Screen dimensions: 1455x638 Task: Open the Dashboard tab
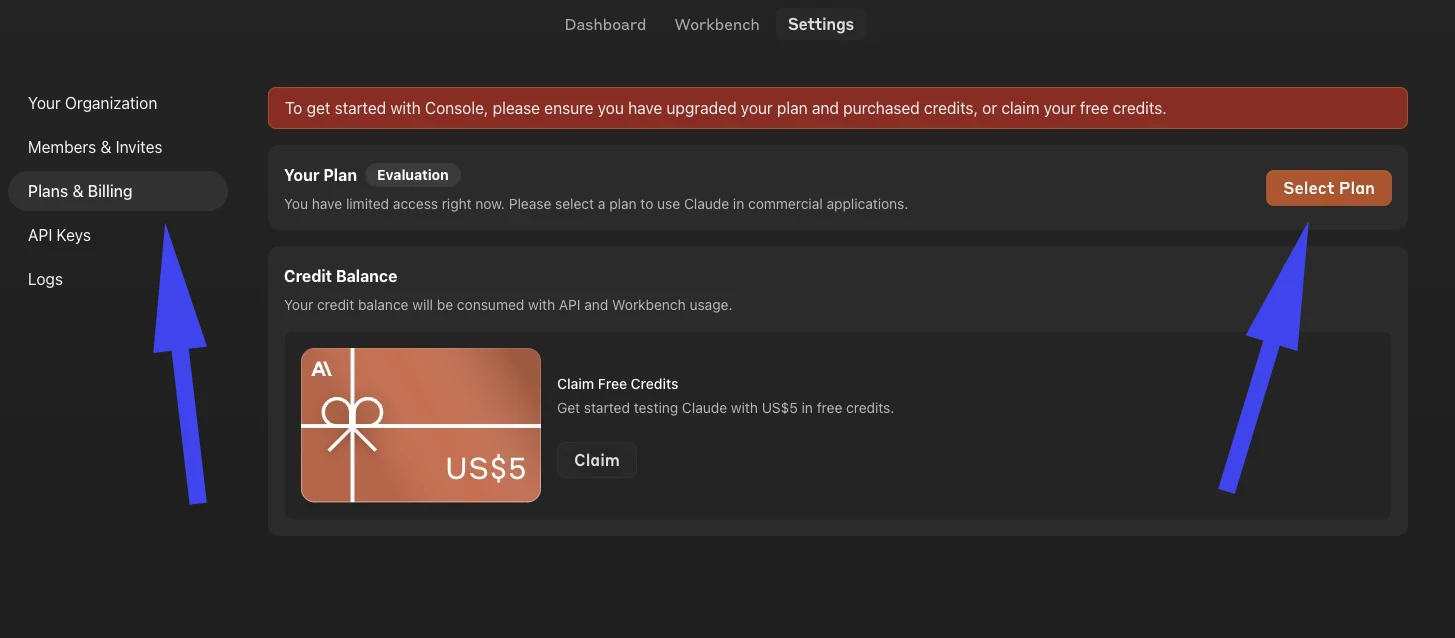click(605, 24)
